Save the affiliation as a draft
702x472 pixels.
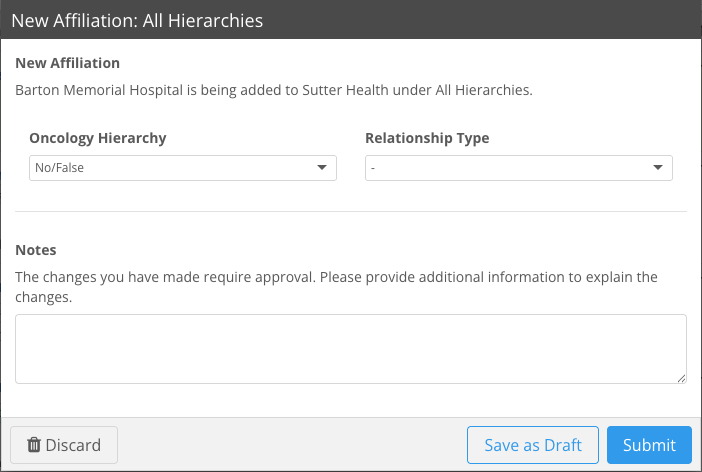point(533,445)
